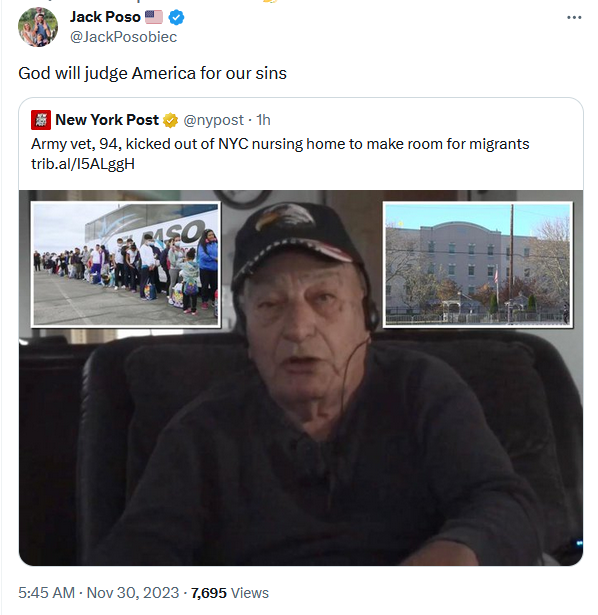Click the 1h timestamp of quoted post
Screen dimensions: 598x615
[264, 120]
